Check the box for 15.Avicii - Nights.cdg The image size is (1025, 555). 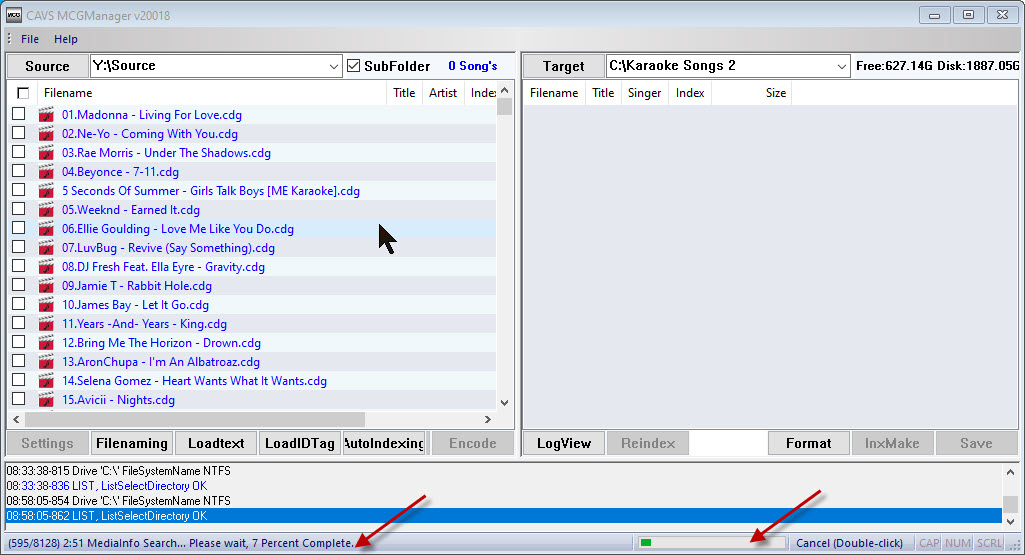(18, 398)
